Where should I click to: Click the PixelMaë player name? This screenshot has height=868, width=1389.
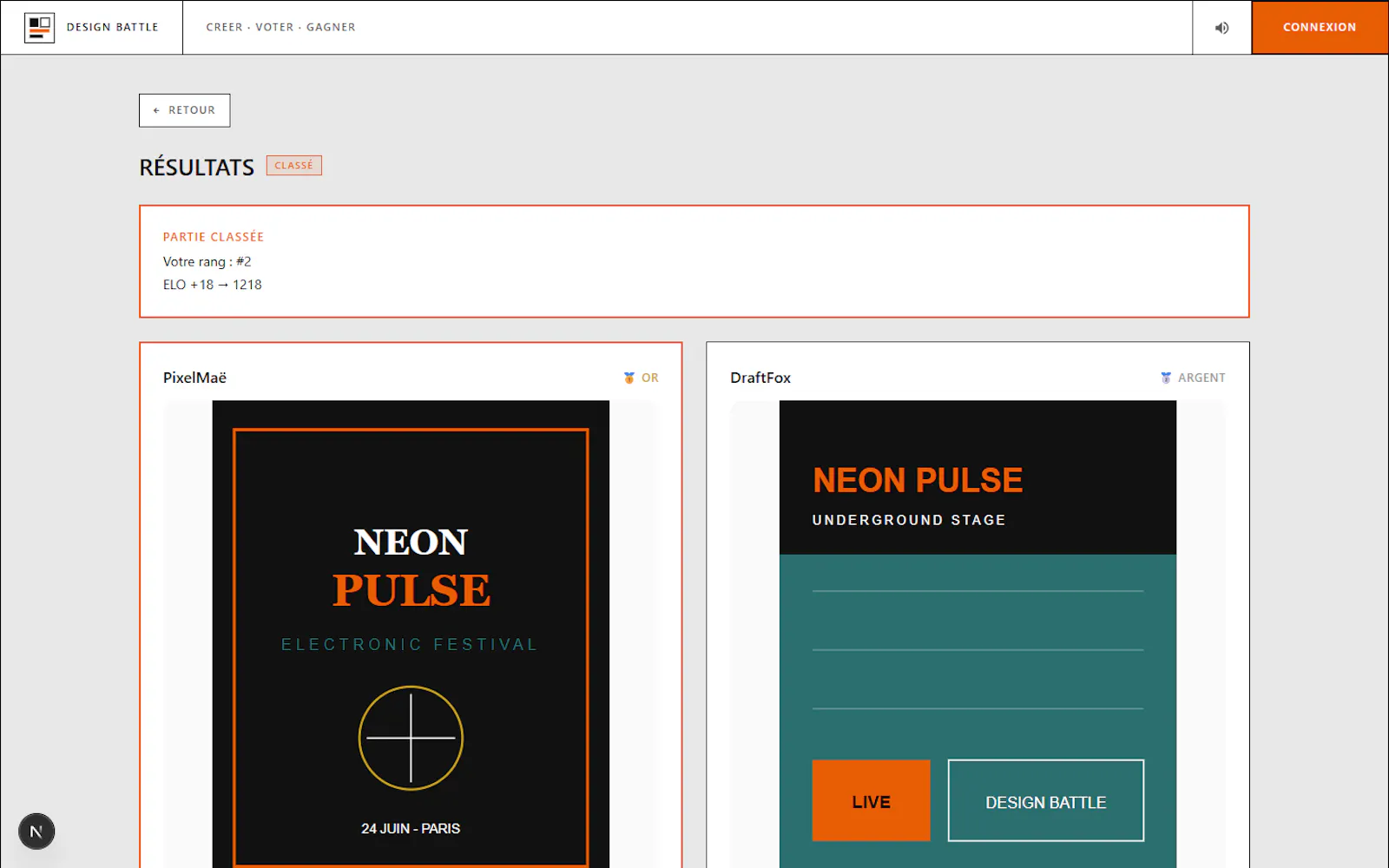(194, 378)
